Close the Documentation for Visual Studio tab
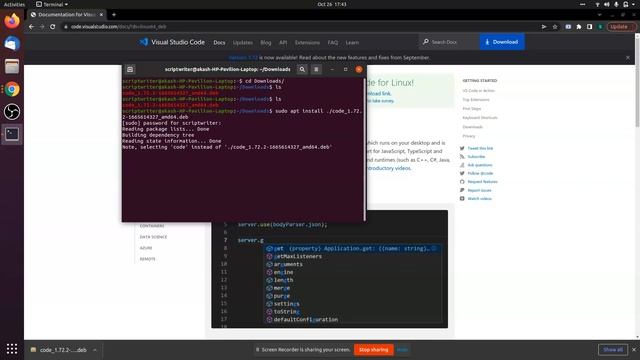The image size is (640, 360). pyautogui.click(x=101, y=15)
